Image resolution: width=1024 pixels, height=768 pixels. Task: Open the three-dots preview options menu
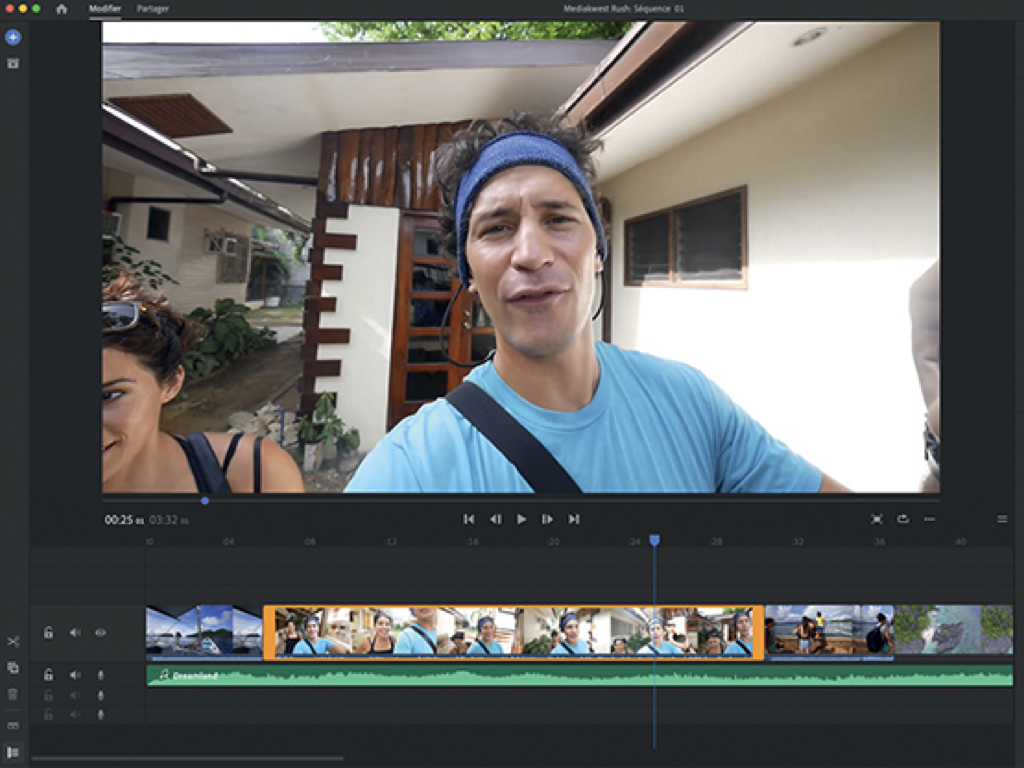(x=929, y=519)
